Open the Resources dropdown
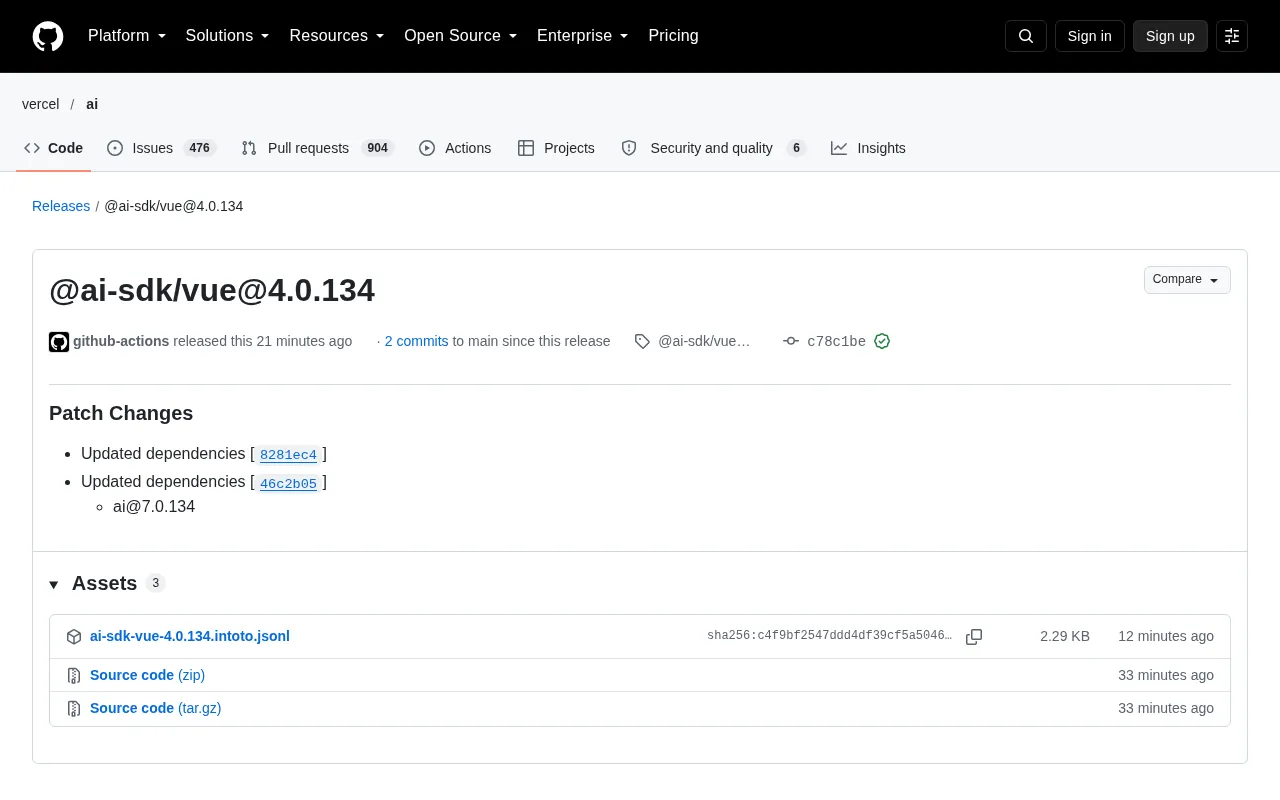This screenshot has width=1280, height=800. [337, 36]
